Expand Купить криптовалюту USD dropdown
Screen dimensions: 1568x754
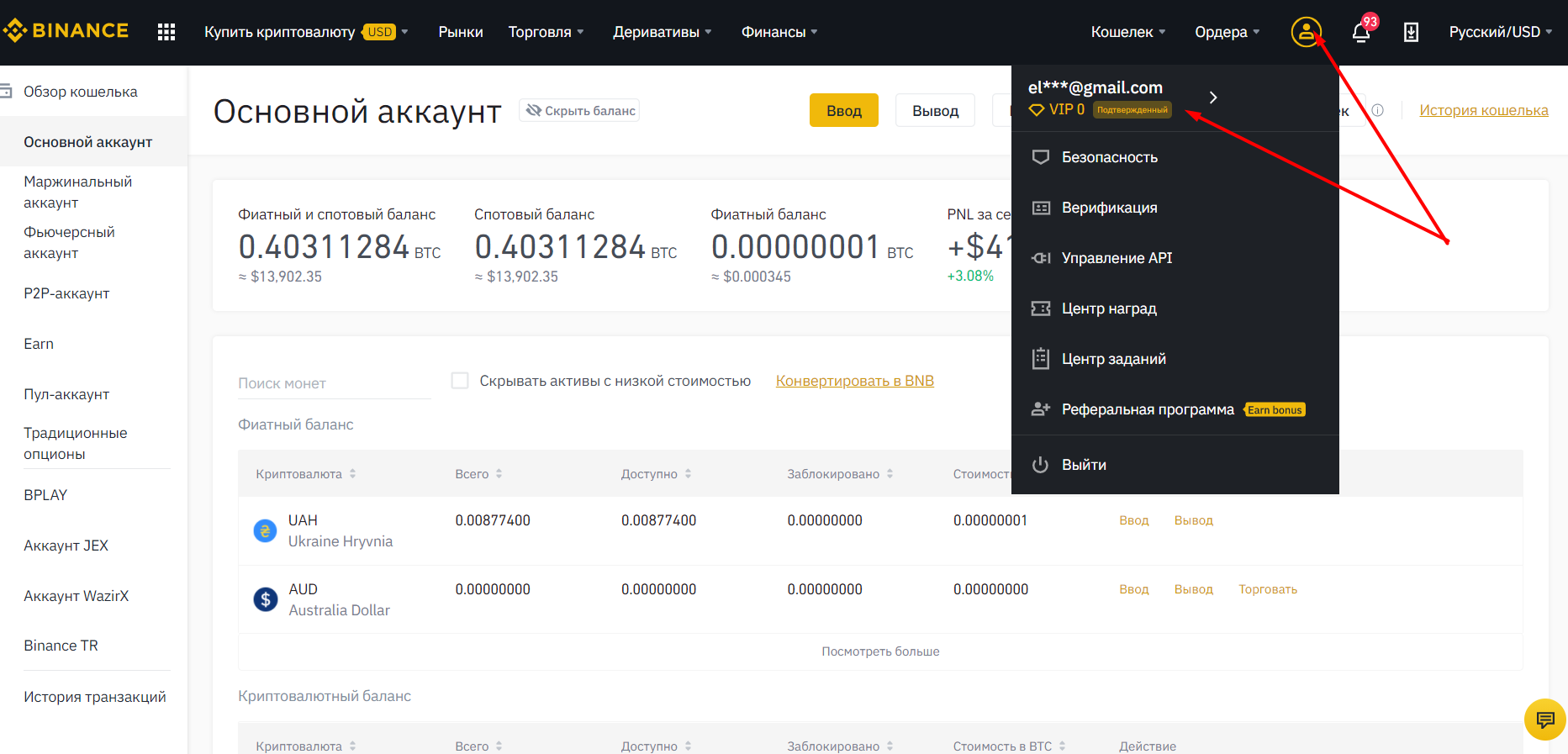tap(306, 32)
